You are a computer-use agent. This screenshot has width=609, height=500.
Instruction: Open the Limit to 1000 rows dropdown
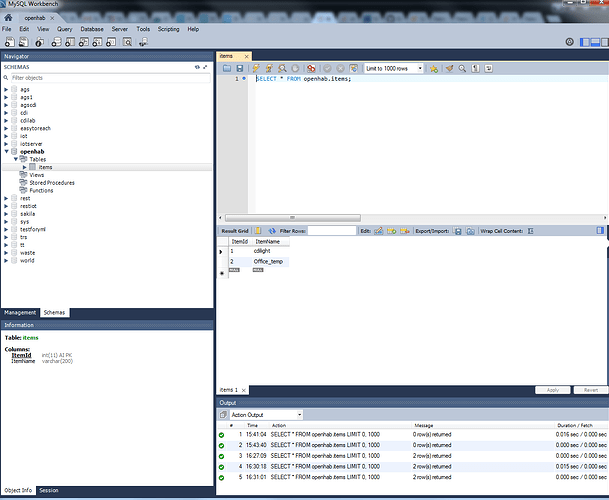coord(394,69)
